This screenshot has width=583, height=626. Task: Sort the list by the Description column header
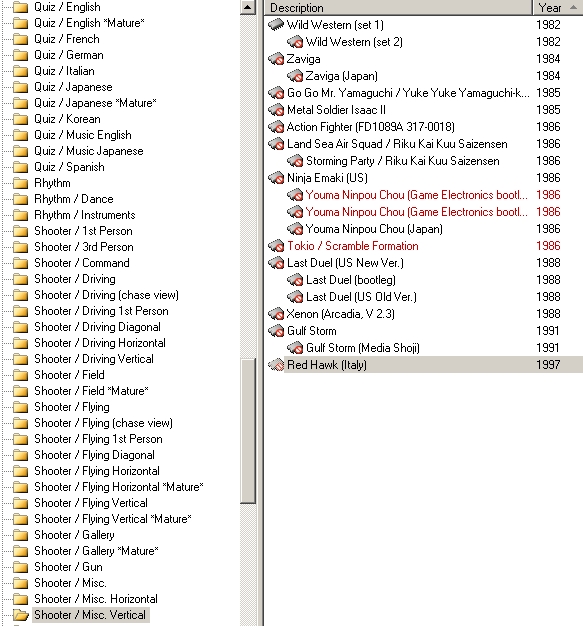coord(398,8)
